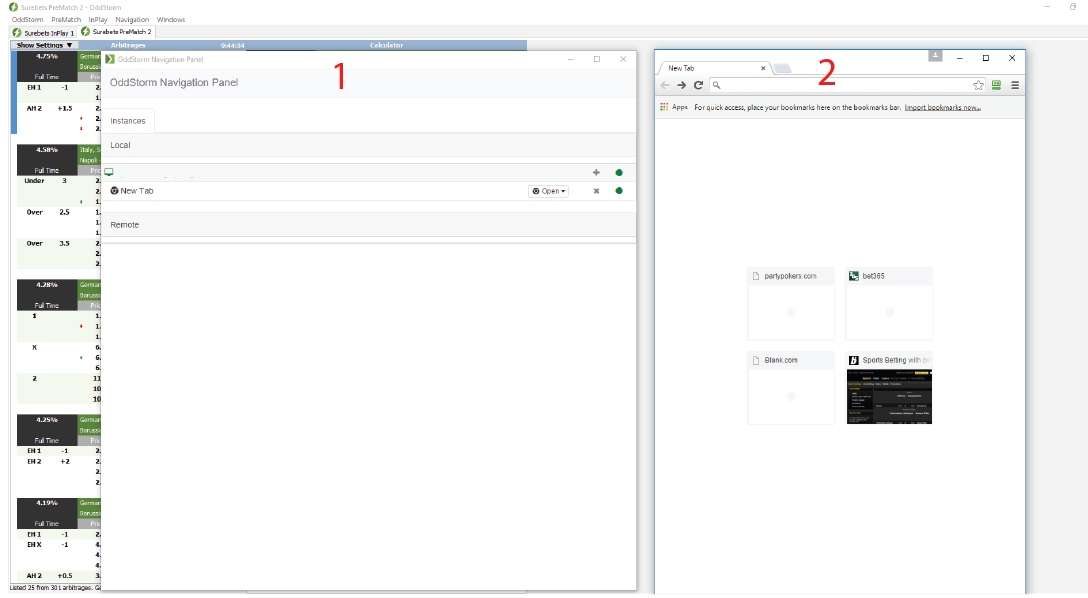Open the Navigation menu in the menu bar
Screen dimensions: 1088x598
point(132,20)
